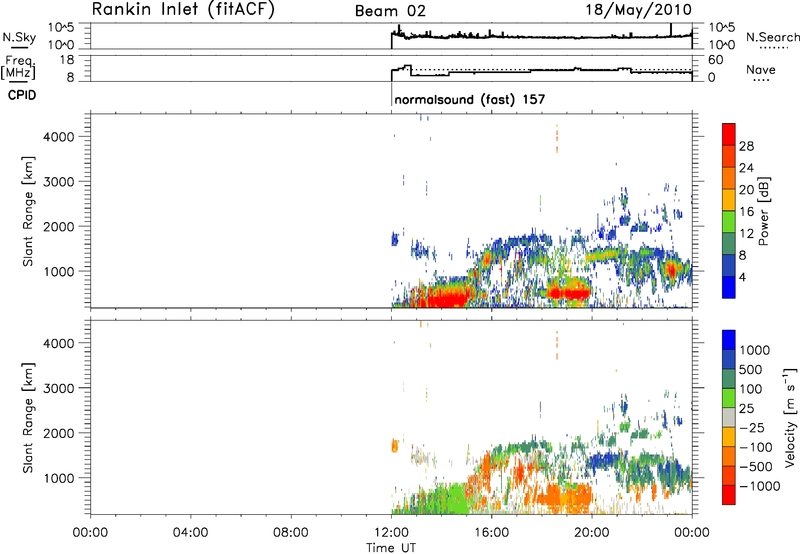Click the '2000' label on velocity panel
Image resolution: width=800 pixels, height=554 pixels.
[58, 433]
